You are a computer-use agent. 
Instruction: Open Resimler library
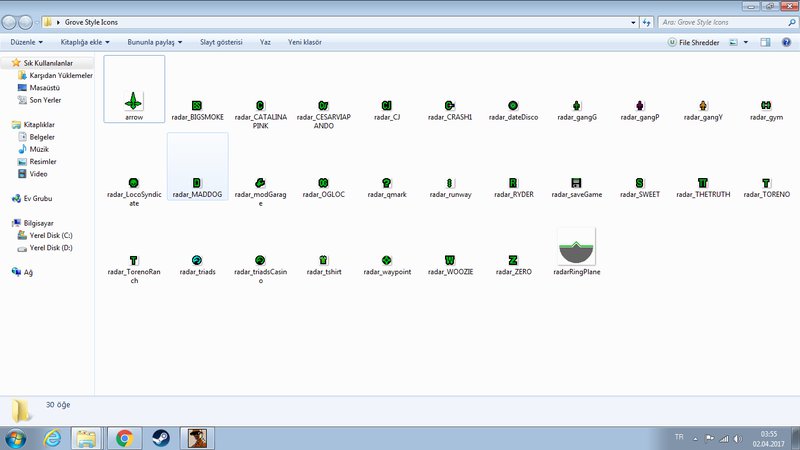pyautogui.click(x=43, y=161)
